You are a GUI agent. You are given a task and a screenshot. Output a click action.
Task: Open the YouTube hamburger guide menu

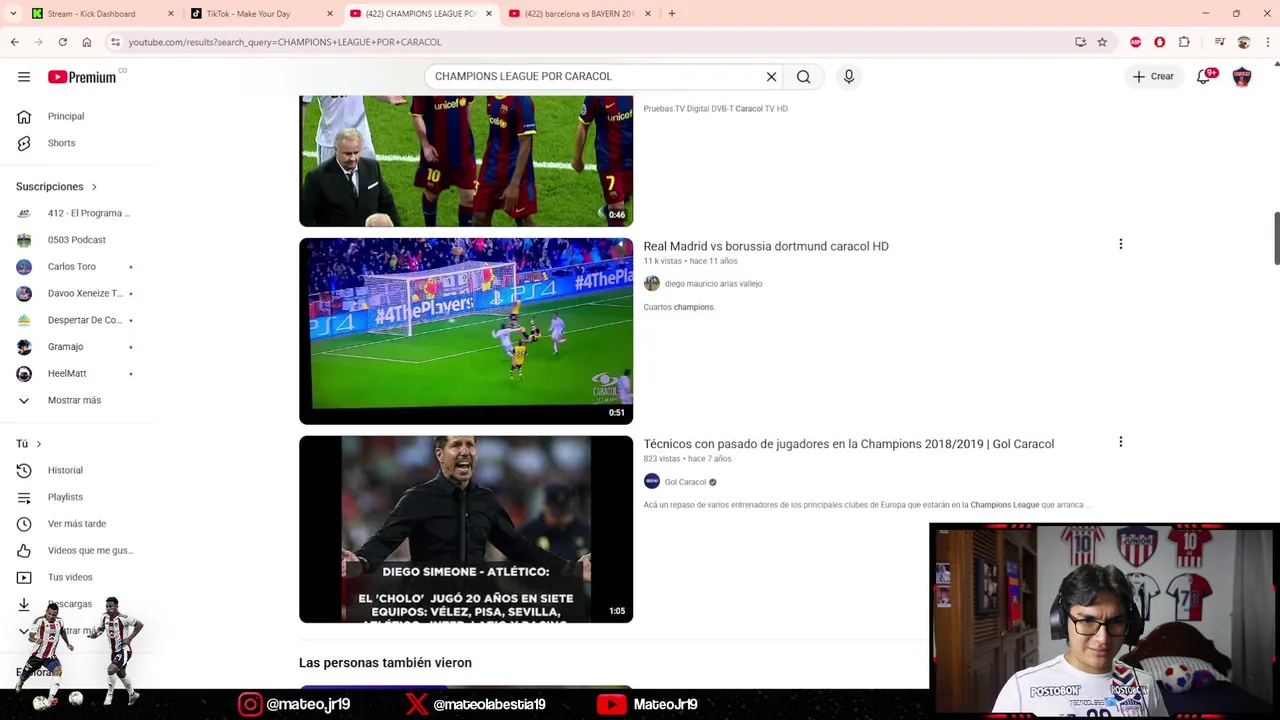click(24, 77)
